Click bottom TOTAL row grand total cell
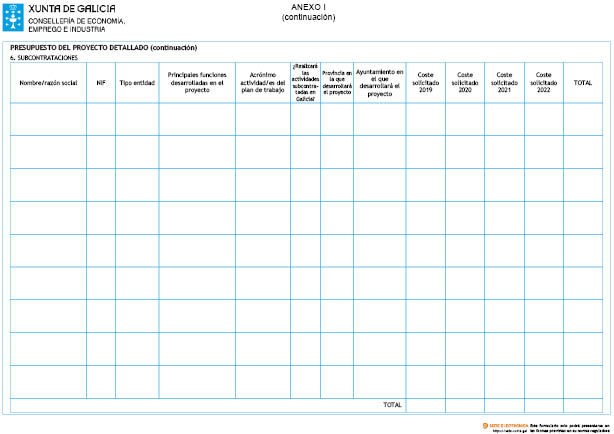614x434 pixels. 583,405
